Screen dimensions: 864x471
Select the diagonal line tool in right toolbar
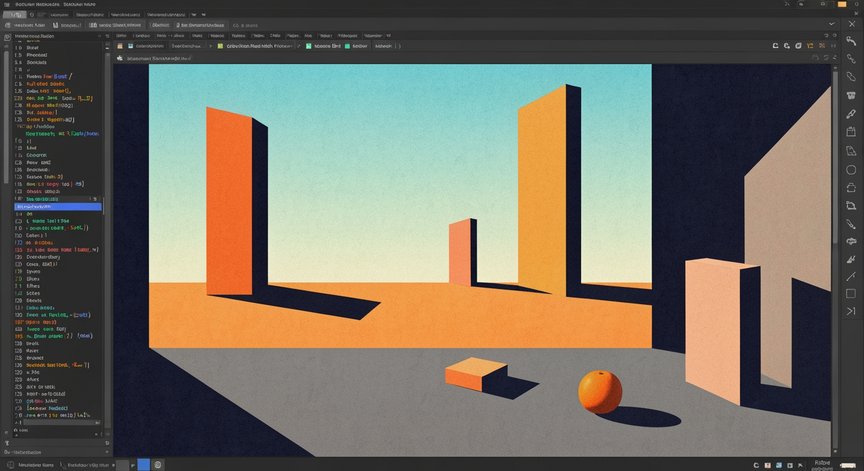[851, 277]
